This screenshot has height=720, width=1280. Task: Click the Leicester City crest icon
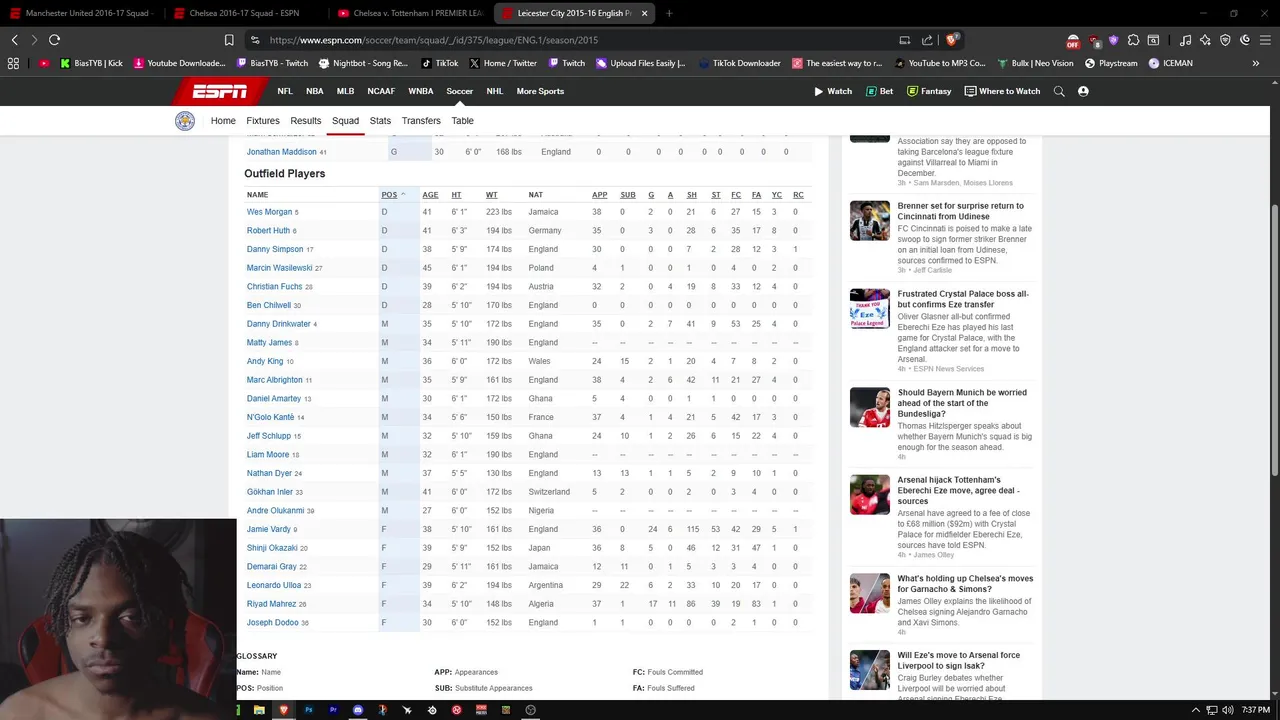pos(185,121)
